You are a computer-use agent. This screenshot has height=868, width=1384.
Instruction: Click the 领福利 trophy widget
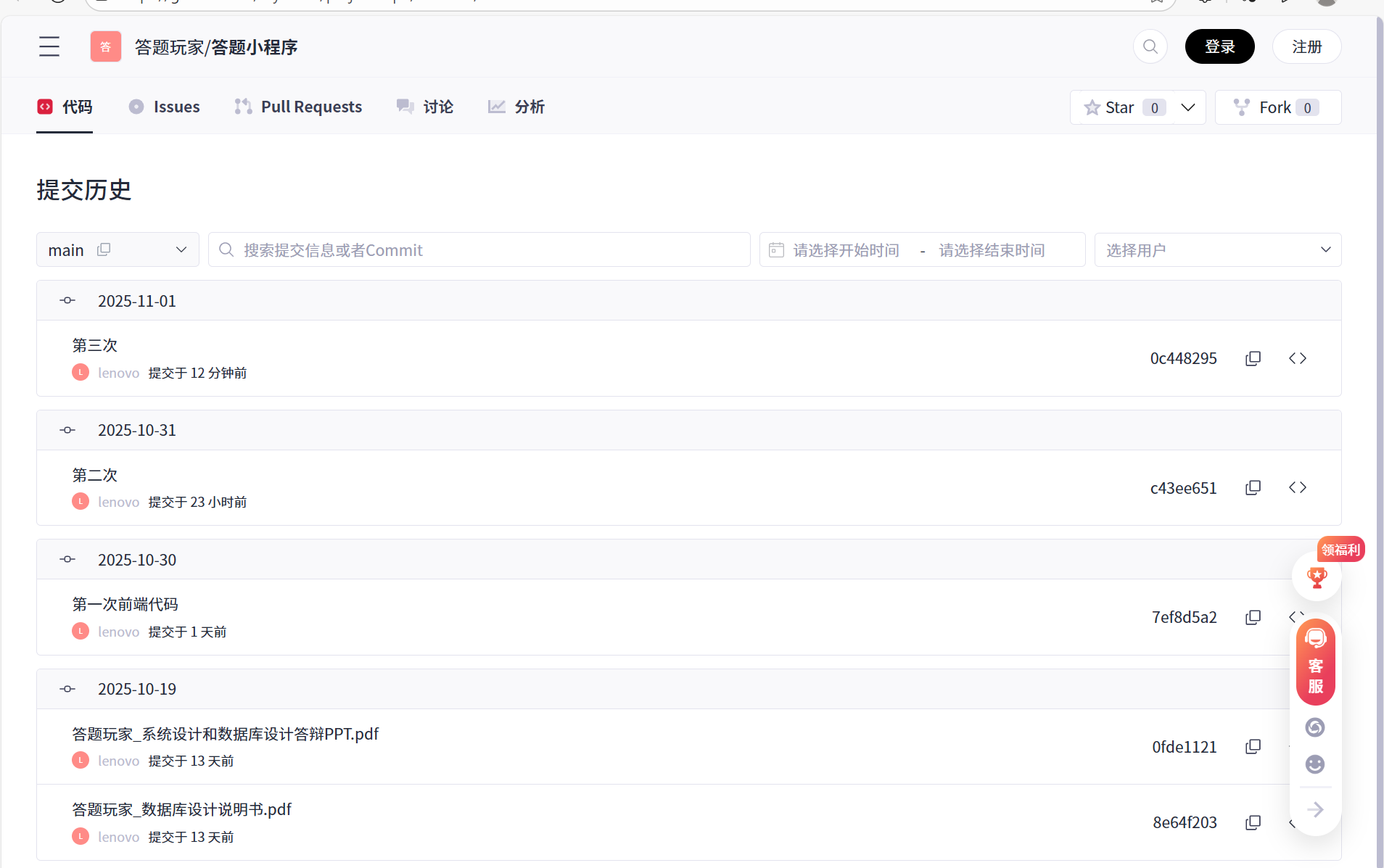click(x=1317, y=576)
